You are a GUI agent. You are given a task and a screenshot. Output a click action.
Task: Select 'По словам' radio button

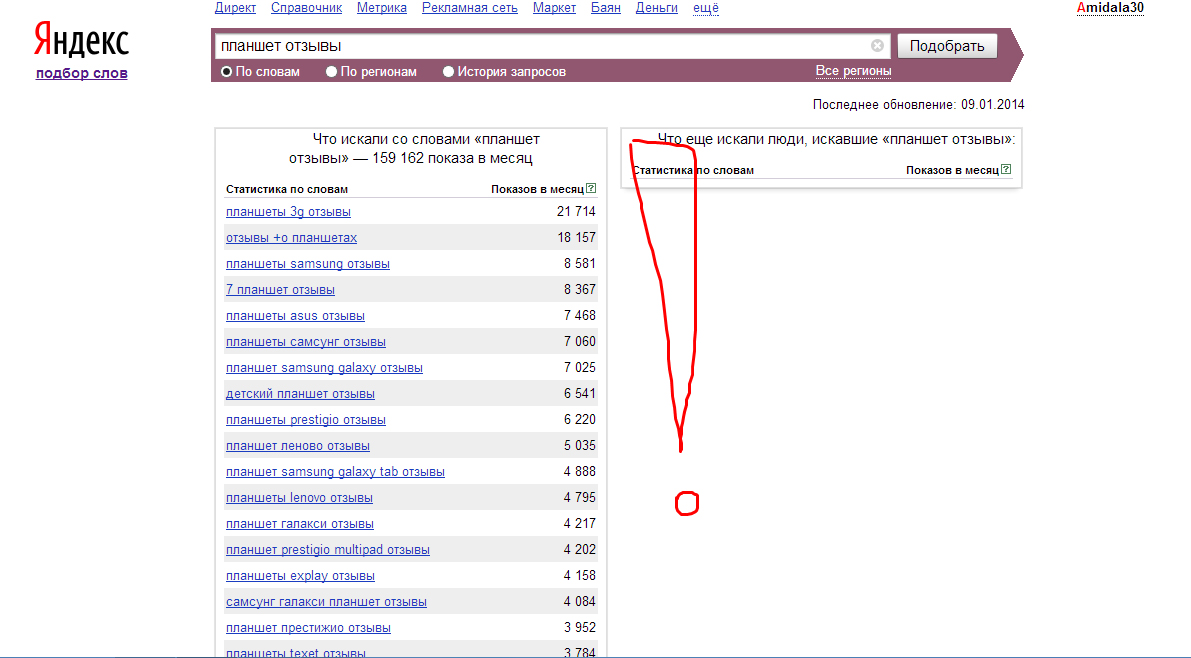226,71
